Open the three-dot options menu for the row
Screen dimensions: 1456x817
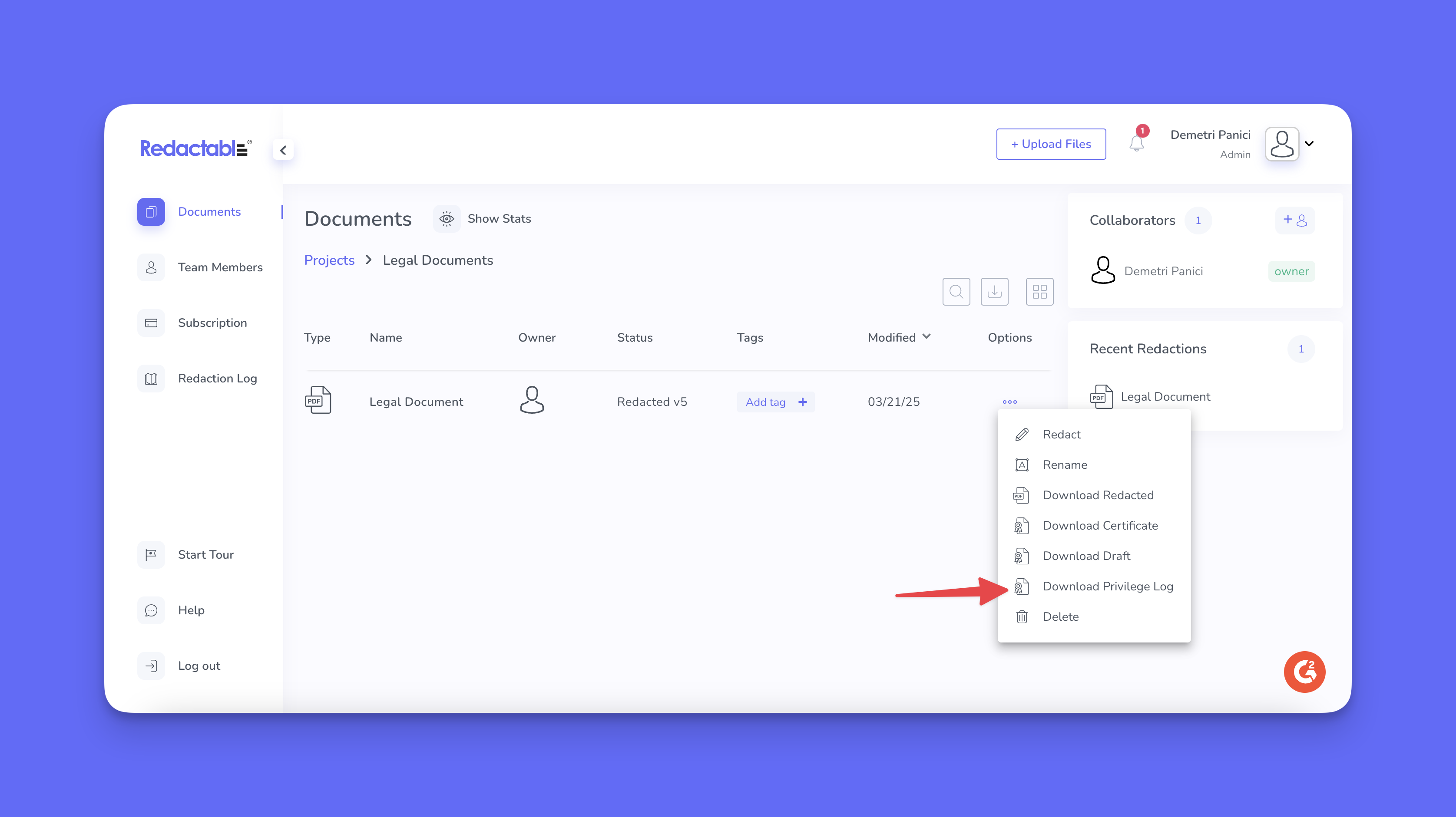point(1009,402)
